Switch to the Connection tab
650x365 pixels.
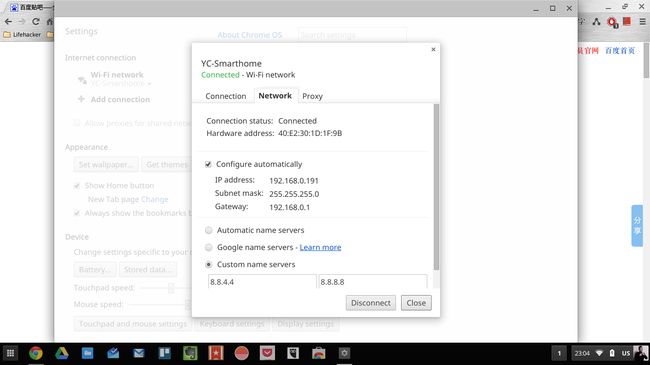tap(226, 96)
